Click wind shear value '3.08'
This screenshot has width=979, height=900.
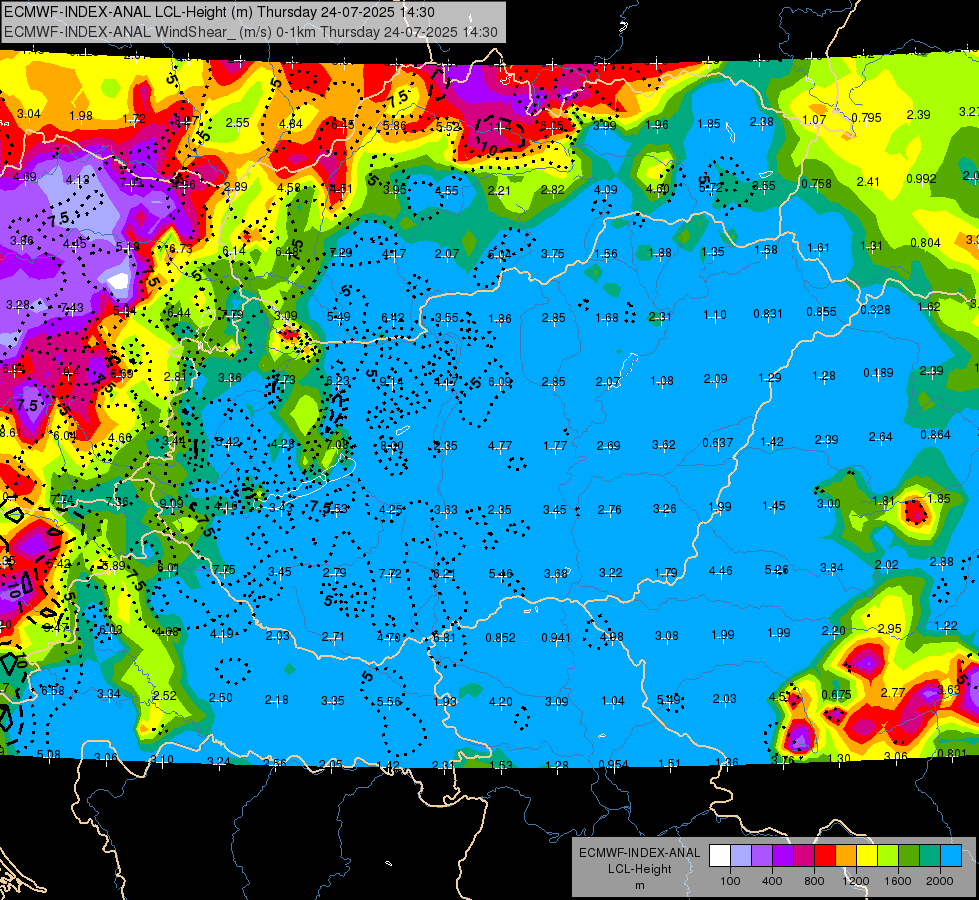click(x=667, y=636)
